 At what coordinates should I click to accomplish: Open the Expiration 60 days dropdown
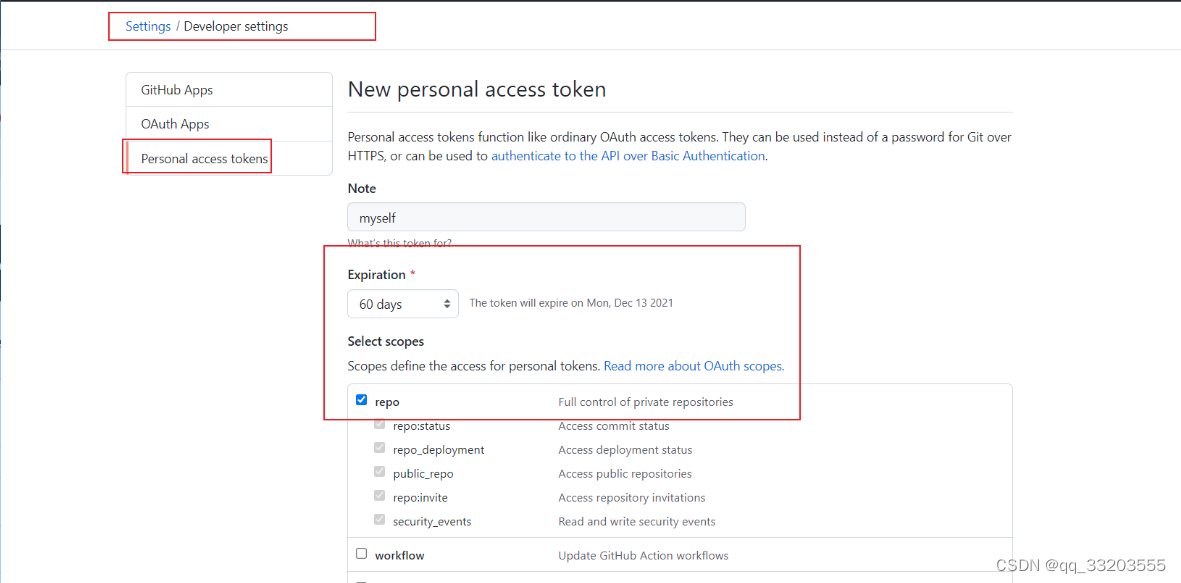click(x=403, y=304)
